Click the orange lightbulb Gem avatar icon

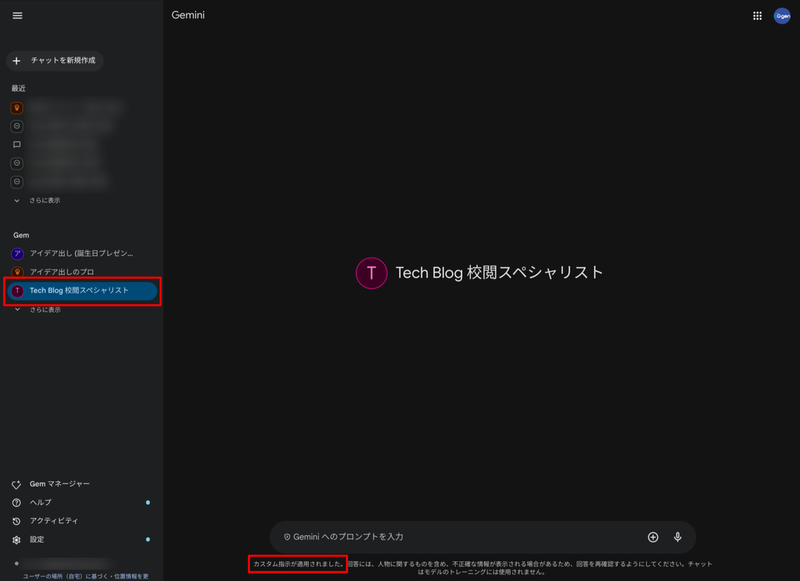click(x=17, y=272)
